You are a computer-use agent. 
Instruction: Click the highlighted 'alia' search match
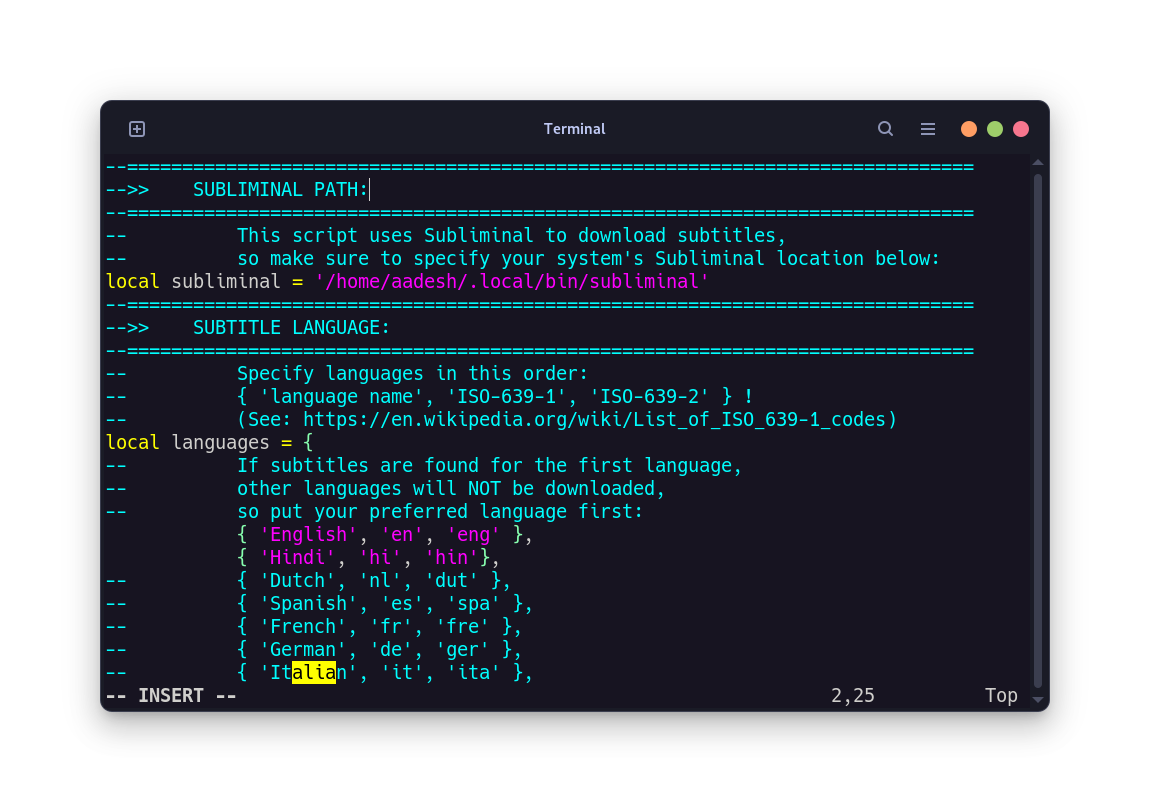[313, 672]
